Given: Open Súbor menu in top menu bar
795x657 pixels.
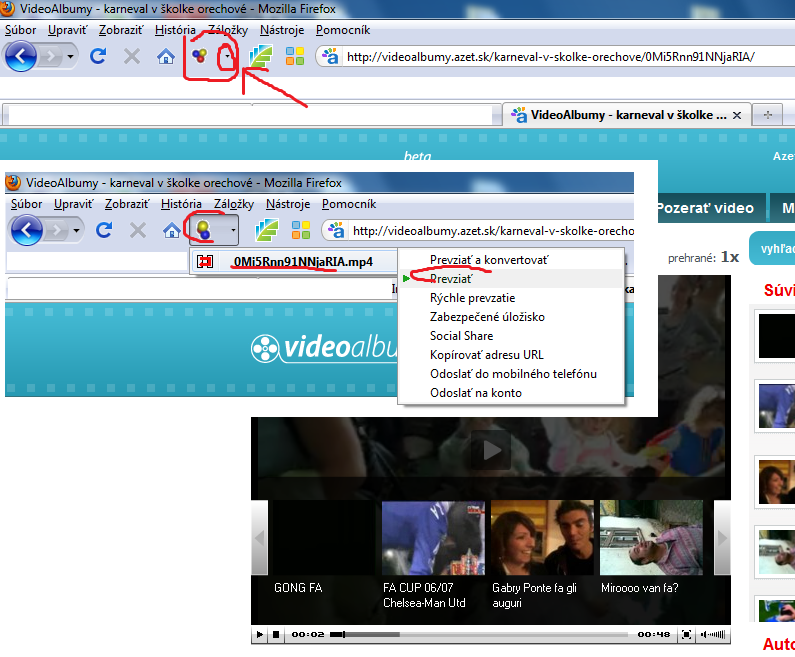Looking at the screenshot, I should coord(20,30).
